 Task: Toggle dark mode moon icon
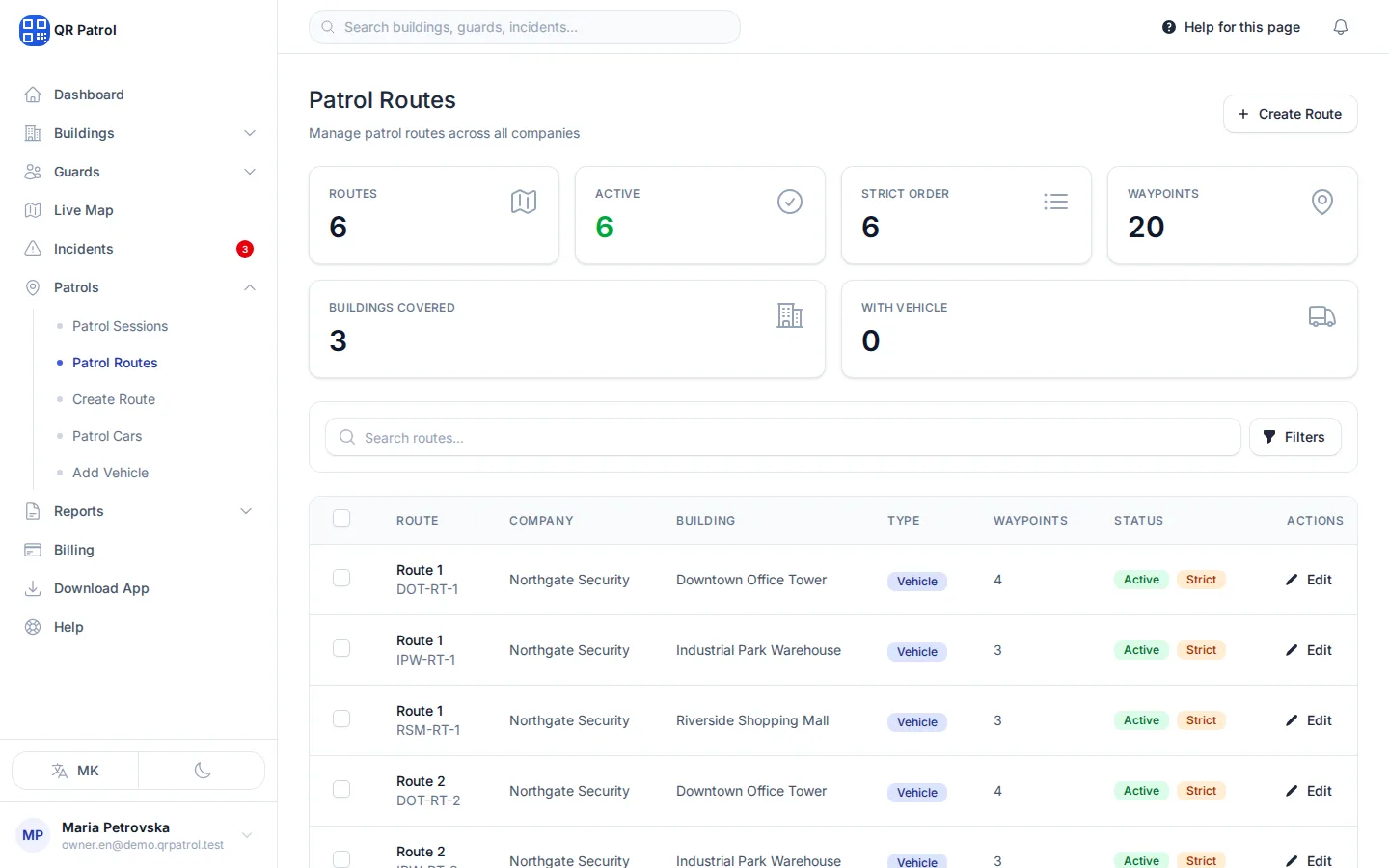[203, 771]
